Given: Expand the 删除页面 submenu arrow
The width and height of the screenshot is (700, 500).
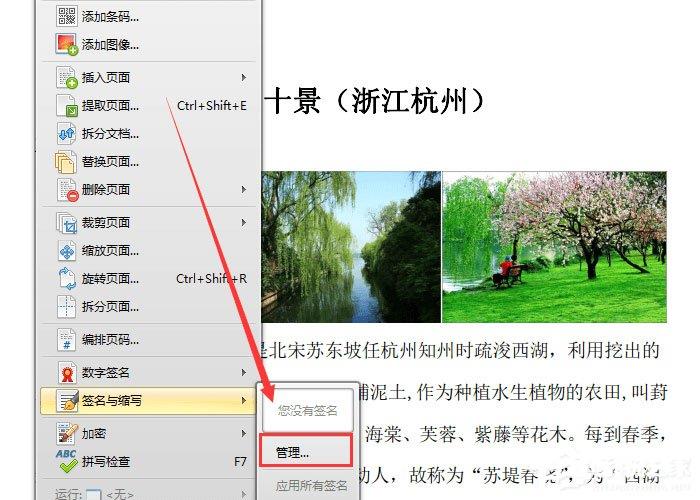Looking at the screenshot, I should tap(243, 190).
